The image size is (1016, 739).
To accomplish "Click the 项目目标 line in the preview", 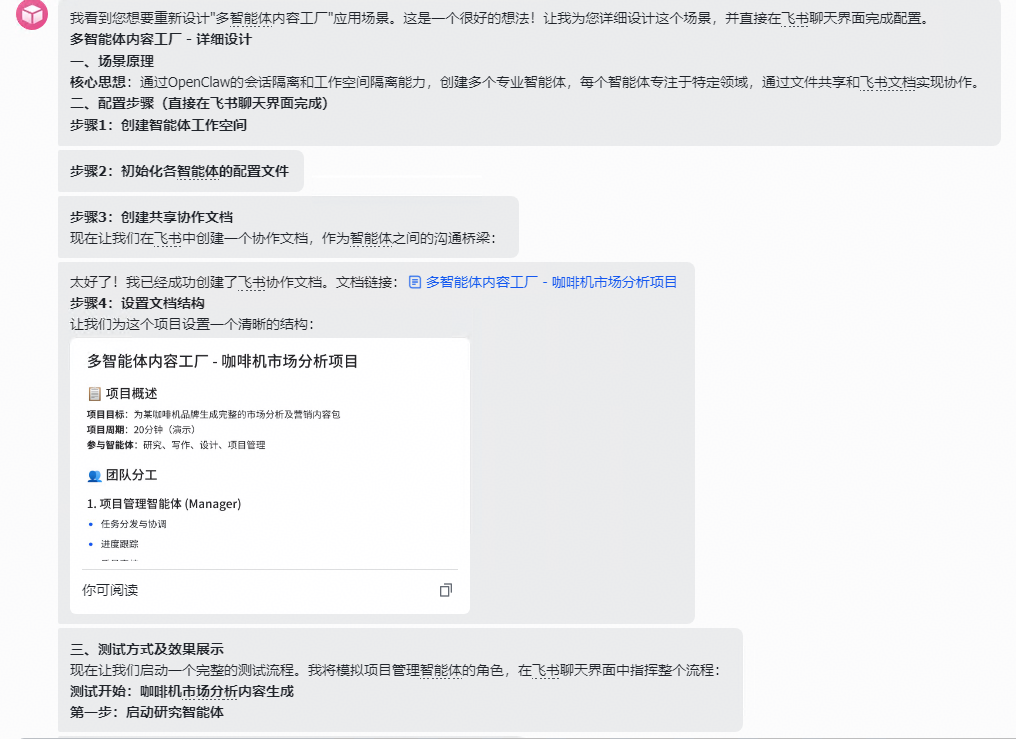I will (x=213, y=415).
